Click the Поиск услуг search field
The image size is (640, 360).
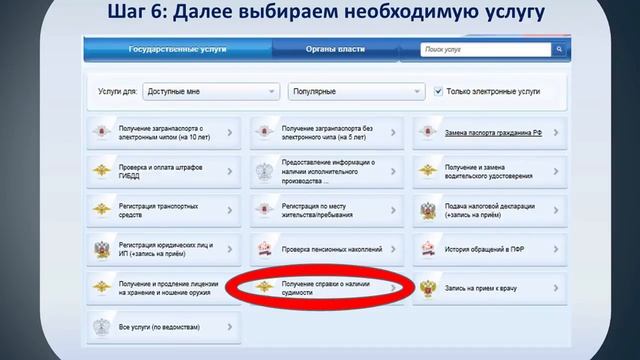486,49
